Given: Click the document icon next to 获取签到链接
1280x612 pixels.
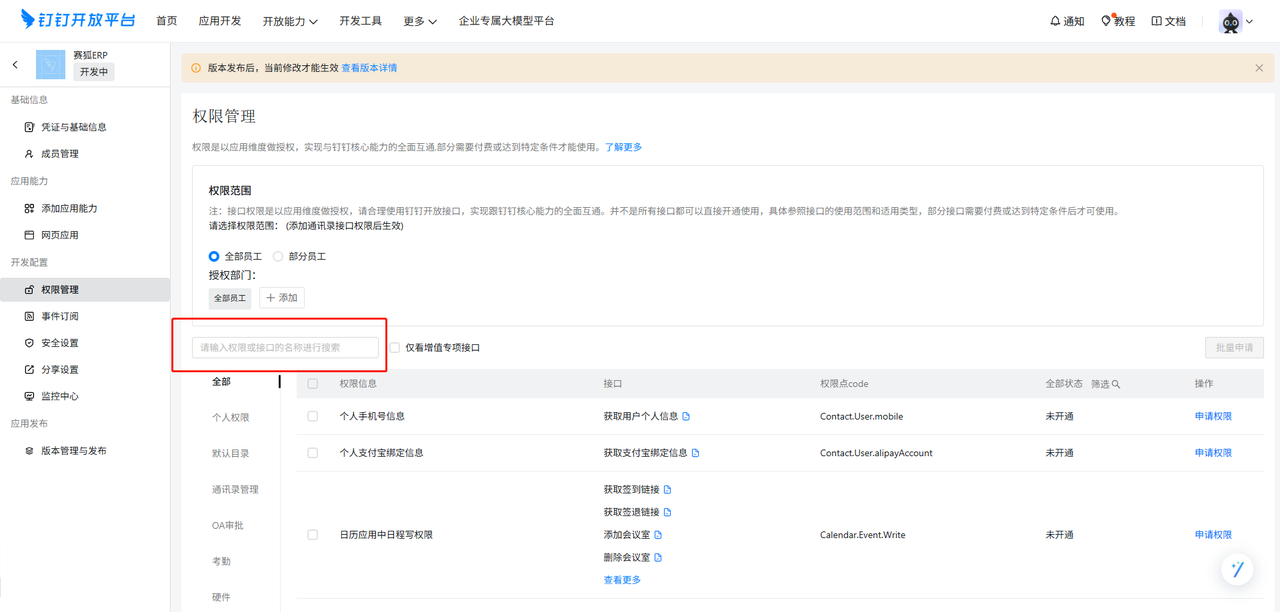Looking at the screenshot, I should [x=668, y=490].
